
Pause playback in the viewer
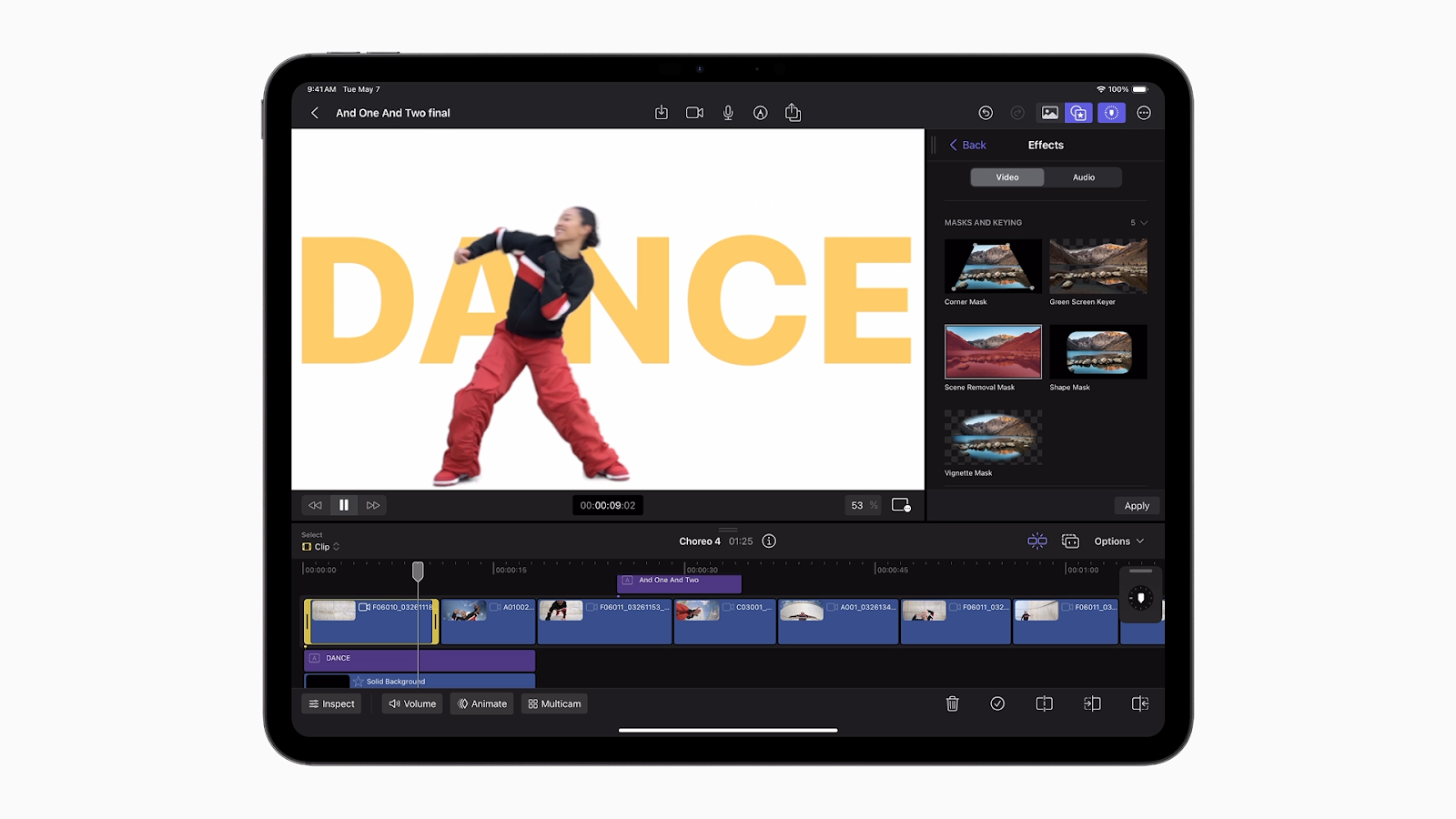(x=344, y=505)
